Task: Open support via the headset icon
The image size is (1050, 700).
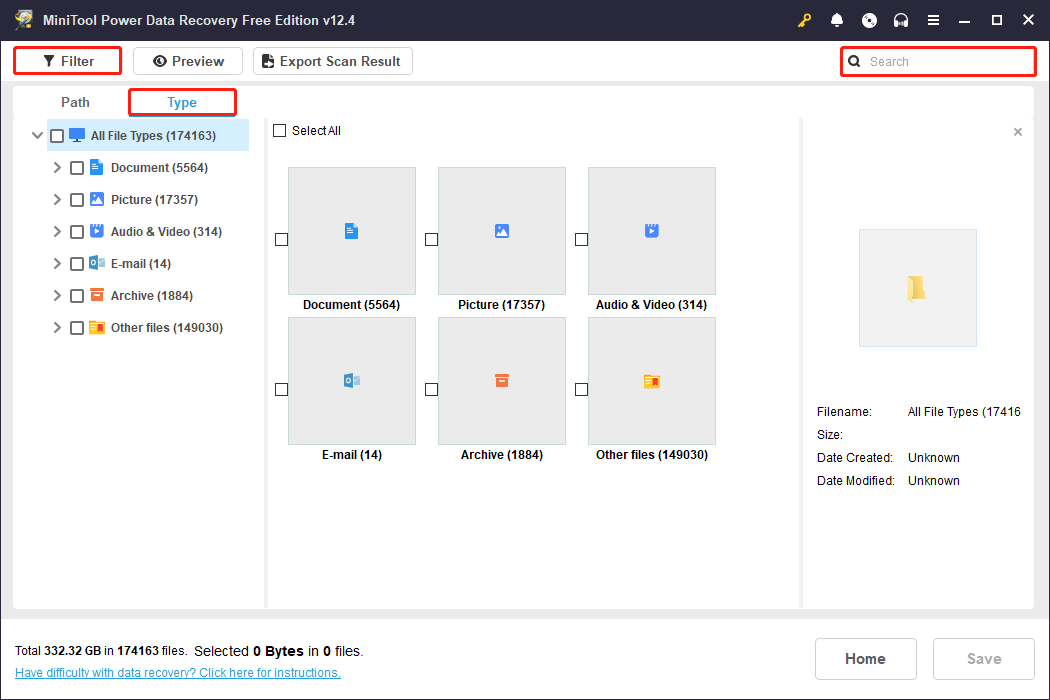Action: [x=901, y=20]
